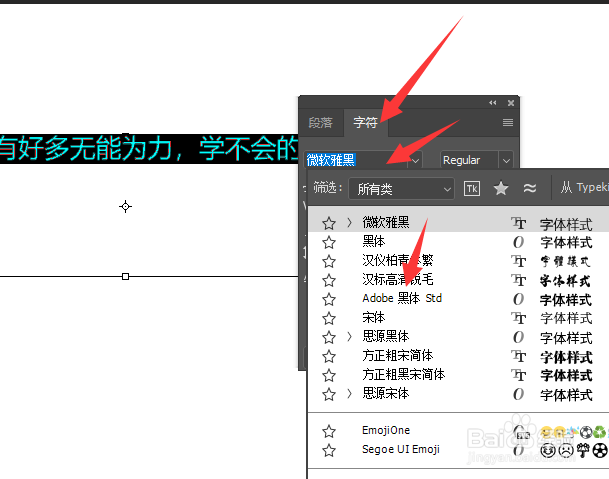
Task: Click the bottom-center transform handle on canvas
Action: 125,276
